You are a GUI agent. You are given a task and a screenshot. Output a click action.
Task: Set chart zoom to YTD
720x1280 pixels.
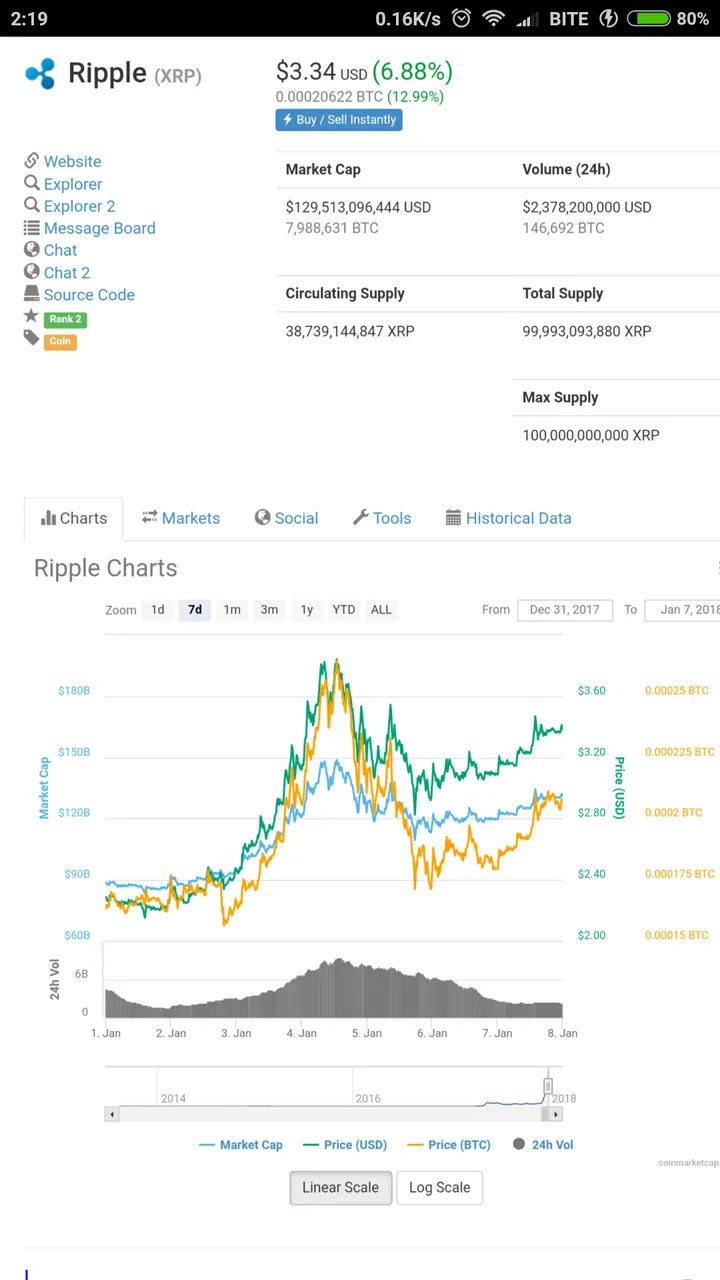click(344, 609)
